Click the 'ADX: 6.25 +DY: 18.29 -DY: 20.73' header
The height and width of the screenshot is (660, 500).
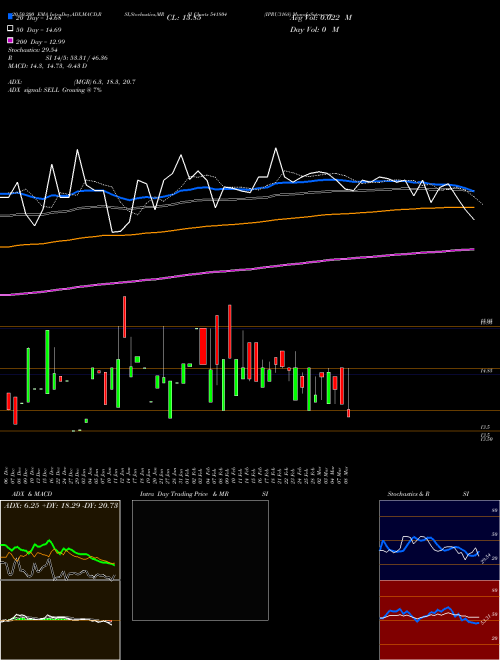pyautogui.click(x=61, y=506)
